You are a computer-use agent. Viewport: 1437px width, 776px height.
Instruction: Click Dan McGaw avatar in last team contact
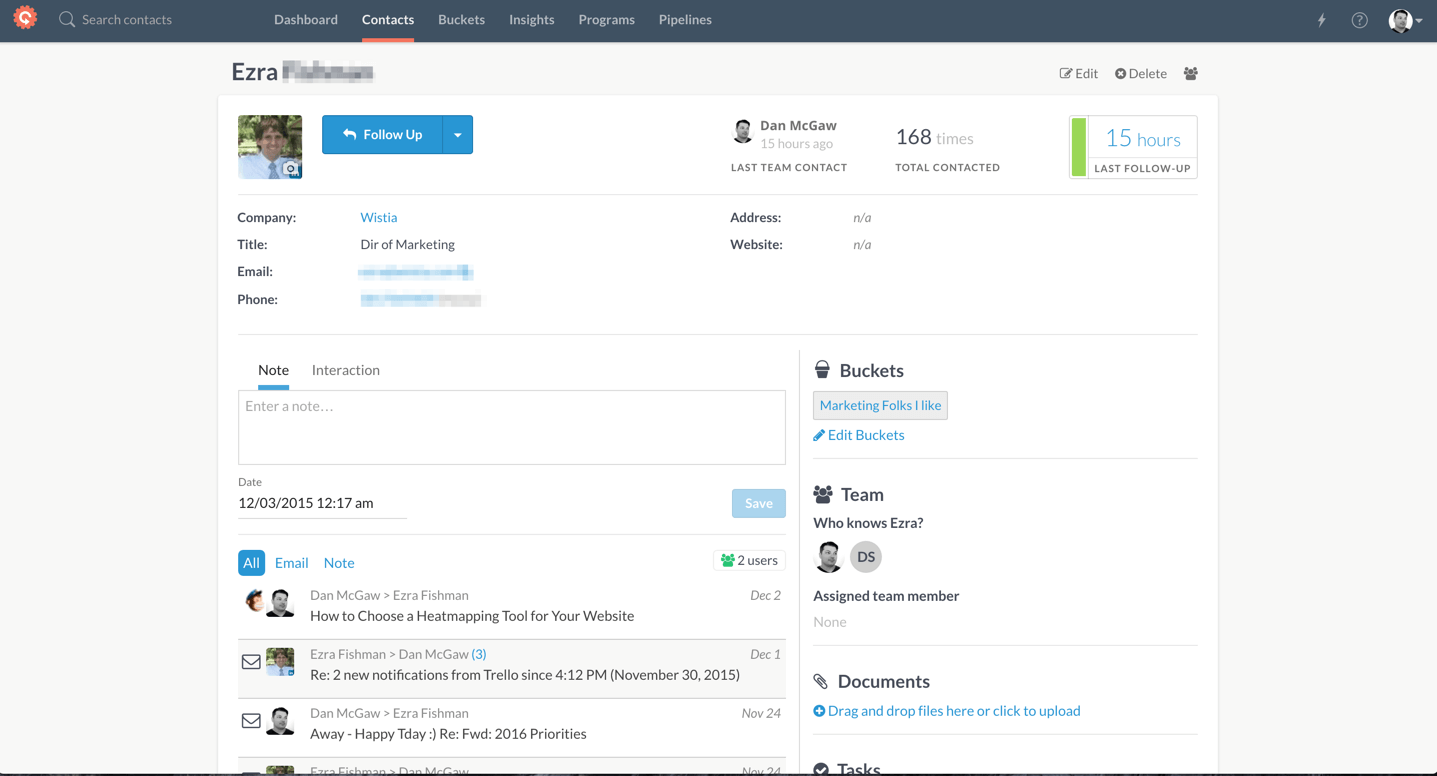(743, 131)
